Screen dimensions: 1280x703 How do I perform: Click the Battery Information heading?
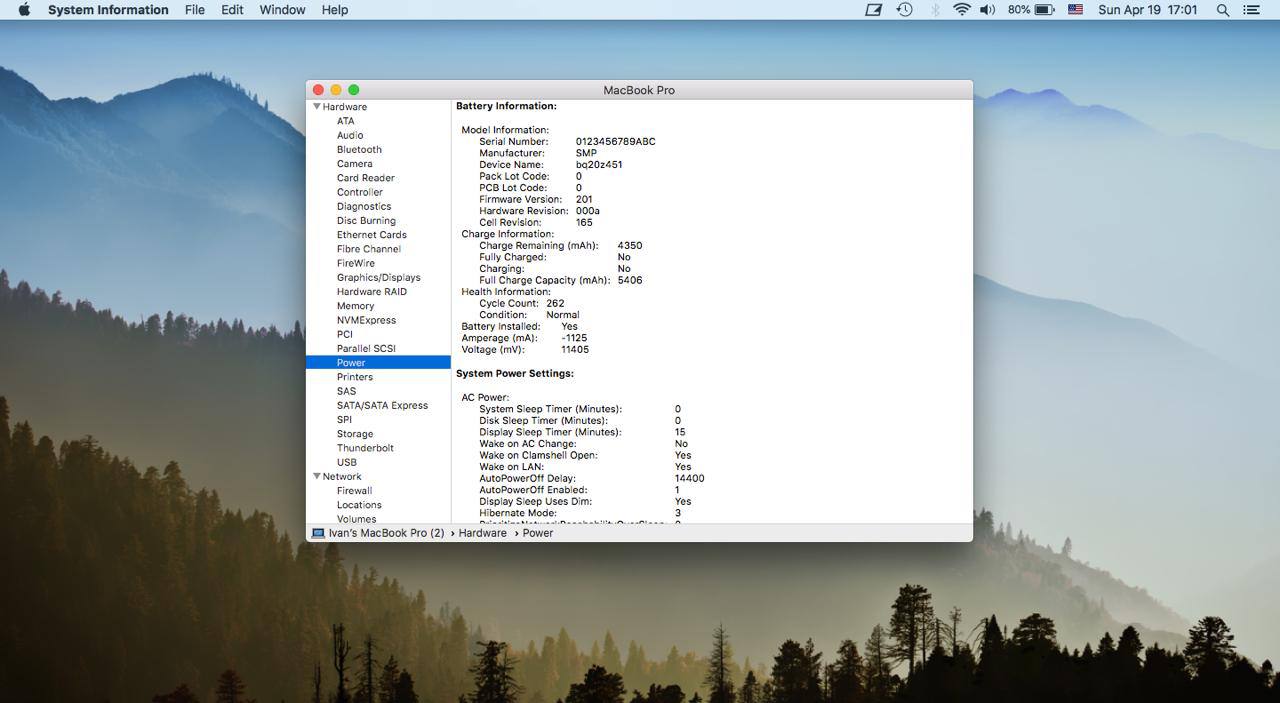[x=506, y=106]
